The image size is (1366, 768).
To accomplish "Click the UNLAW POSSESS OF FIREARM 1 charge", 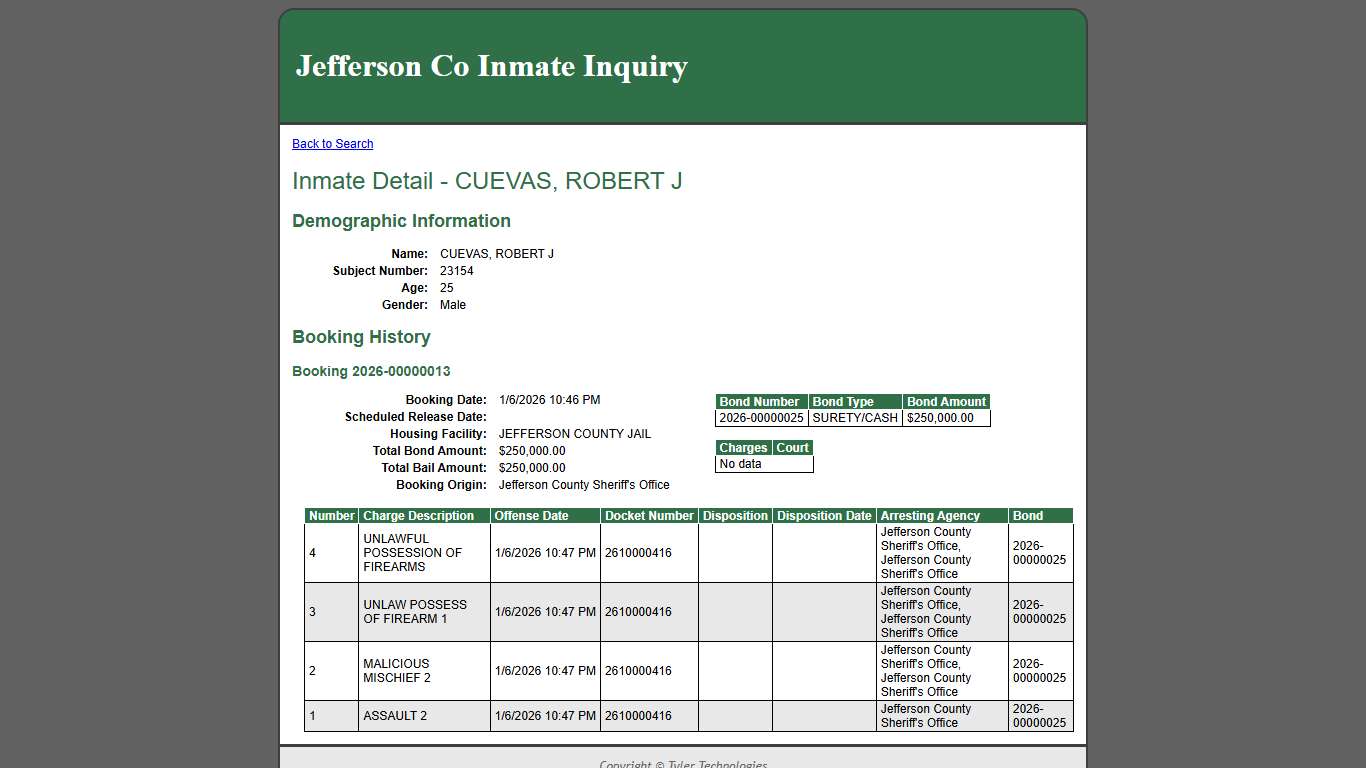I will tap(414, 612).
